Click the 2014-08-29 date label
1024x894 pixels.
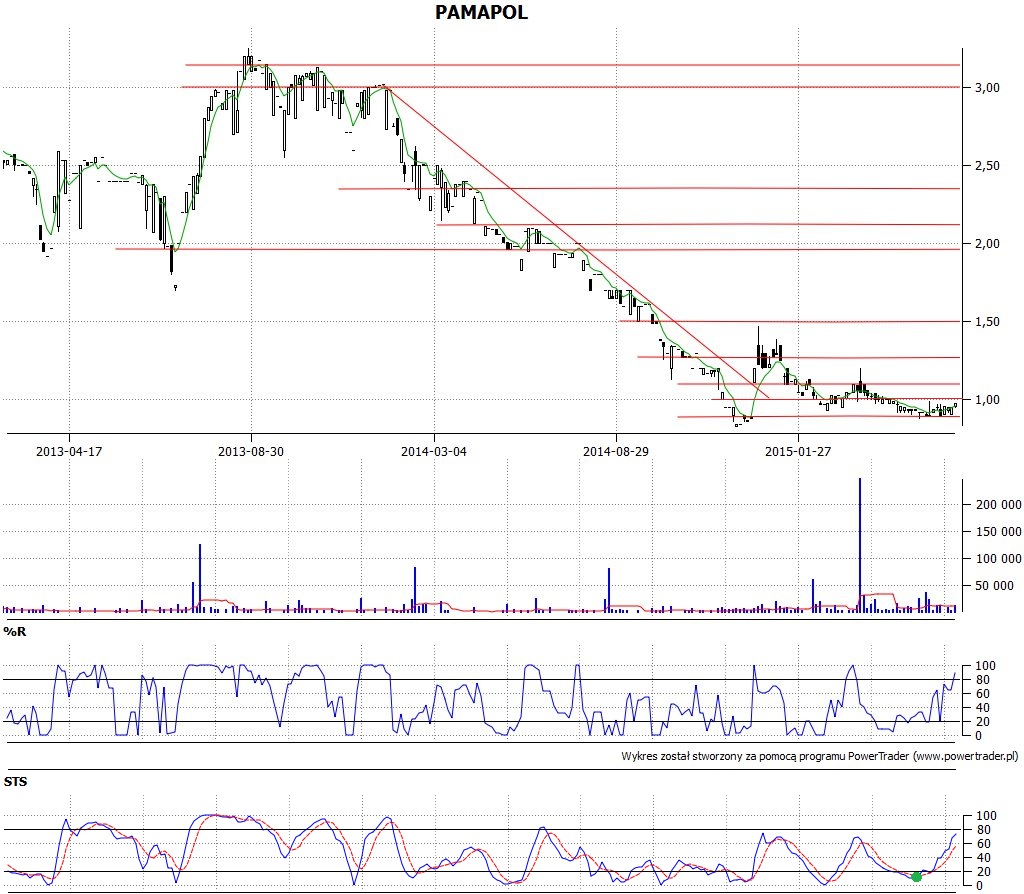pos(616,451)
